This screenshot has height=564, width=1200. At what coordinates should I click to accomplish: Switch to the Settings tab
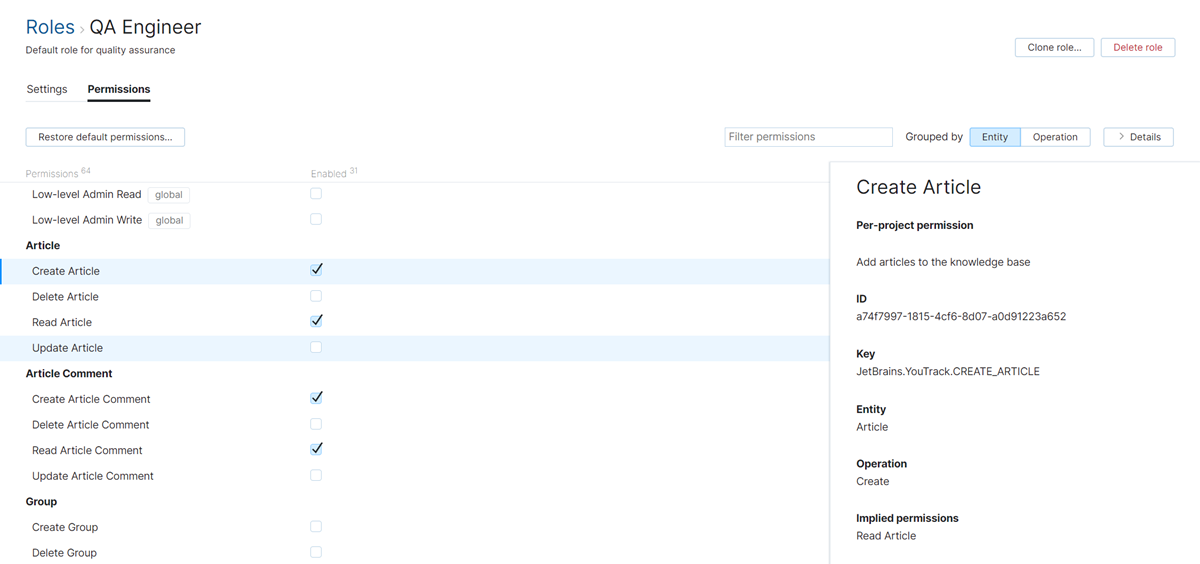point(47,89)
